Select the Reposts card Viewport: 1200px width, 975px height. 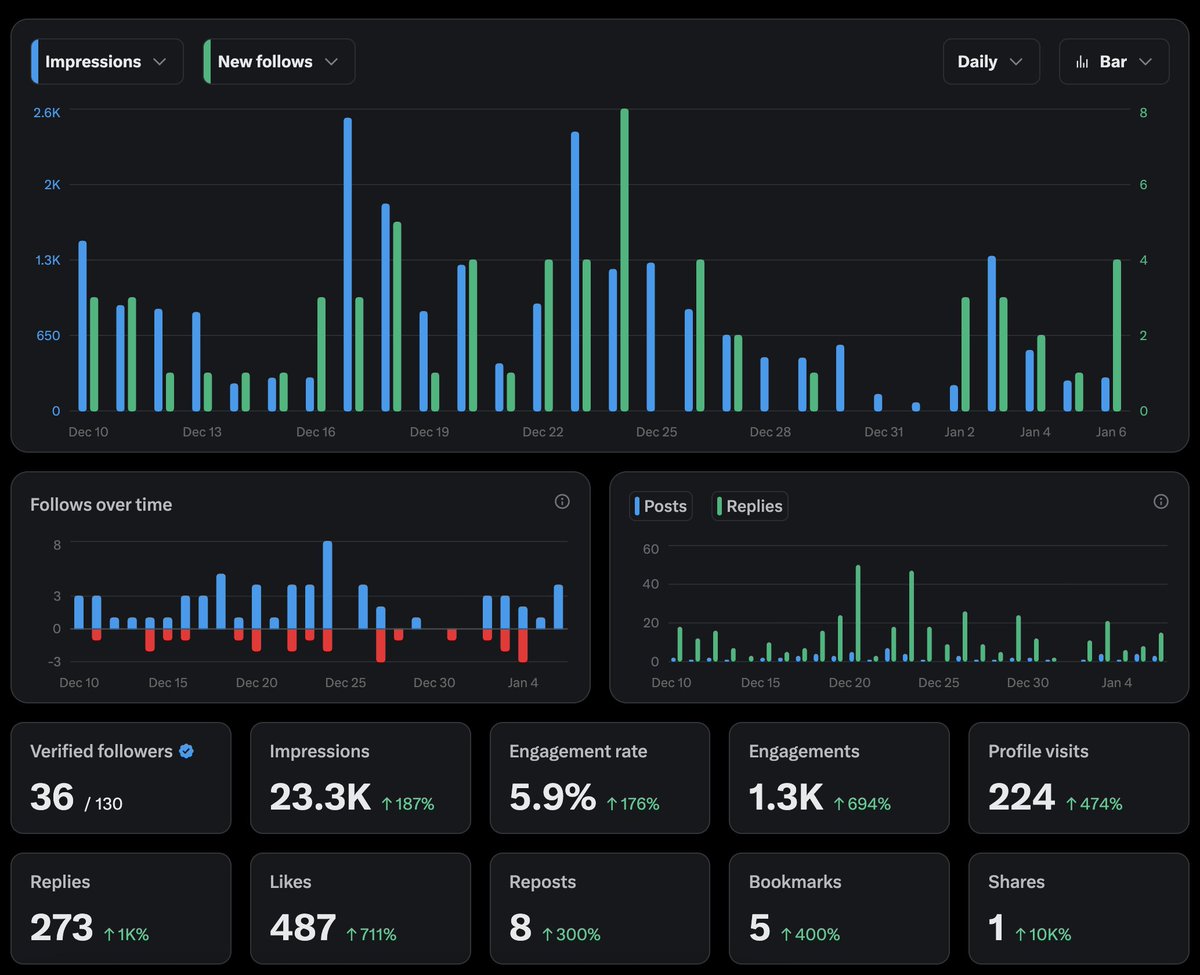tap(600, 909)
